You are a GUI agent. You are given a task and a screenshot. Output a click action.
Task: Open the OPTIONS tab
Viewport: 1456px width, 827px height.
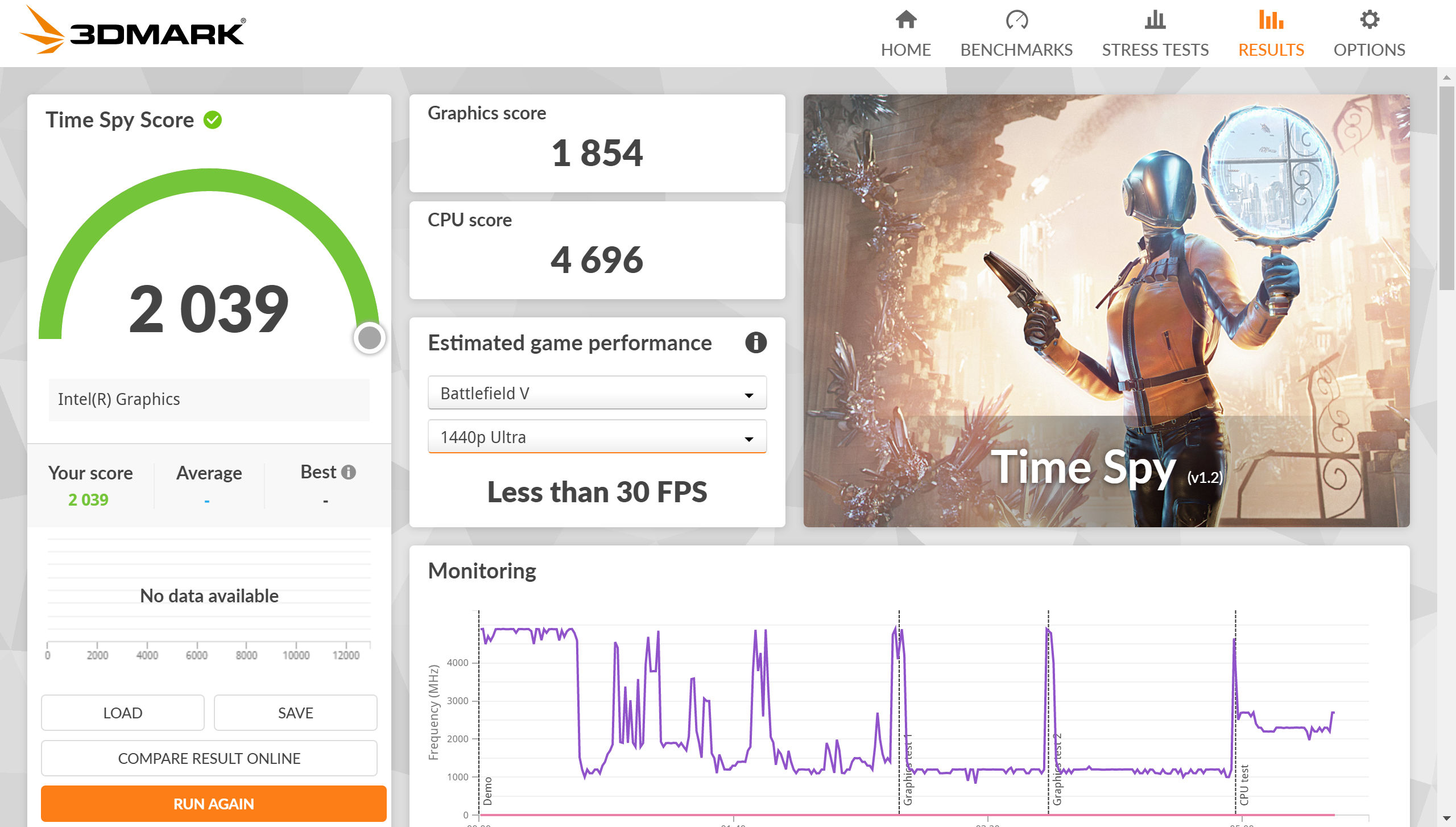(1370, 50)
